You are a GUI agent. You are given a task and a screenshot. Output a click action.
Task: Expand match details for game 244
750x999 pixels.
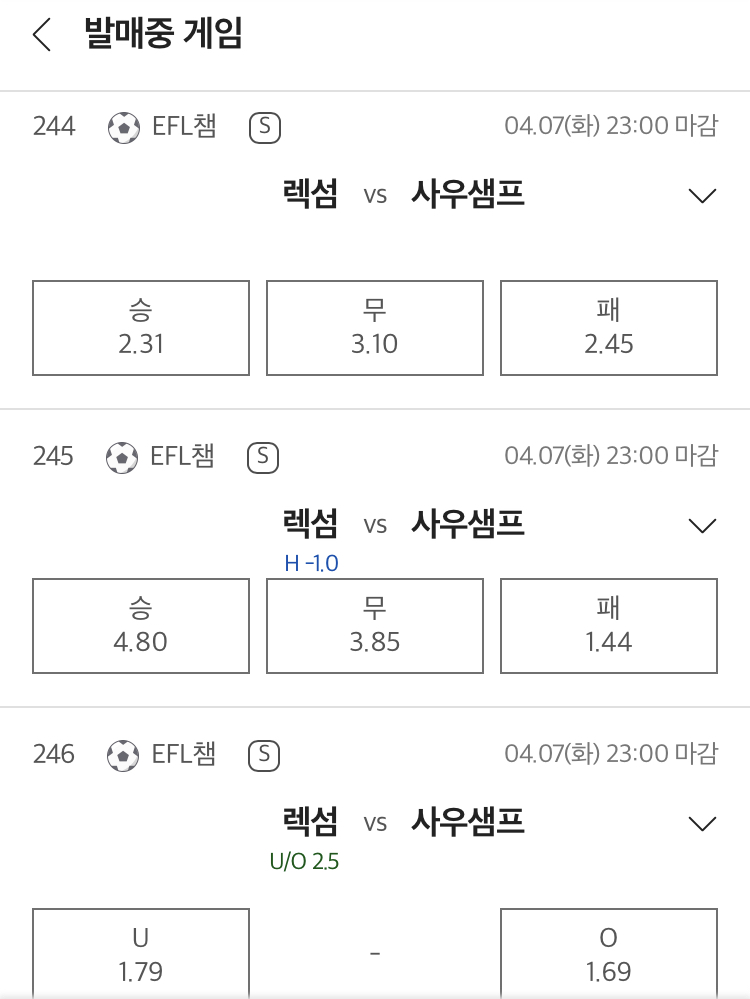(703, 196)
